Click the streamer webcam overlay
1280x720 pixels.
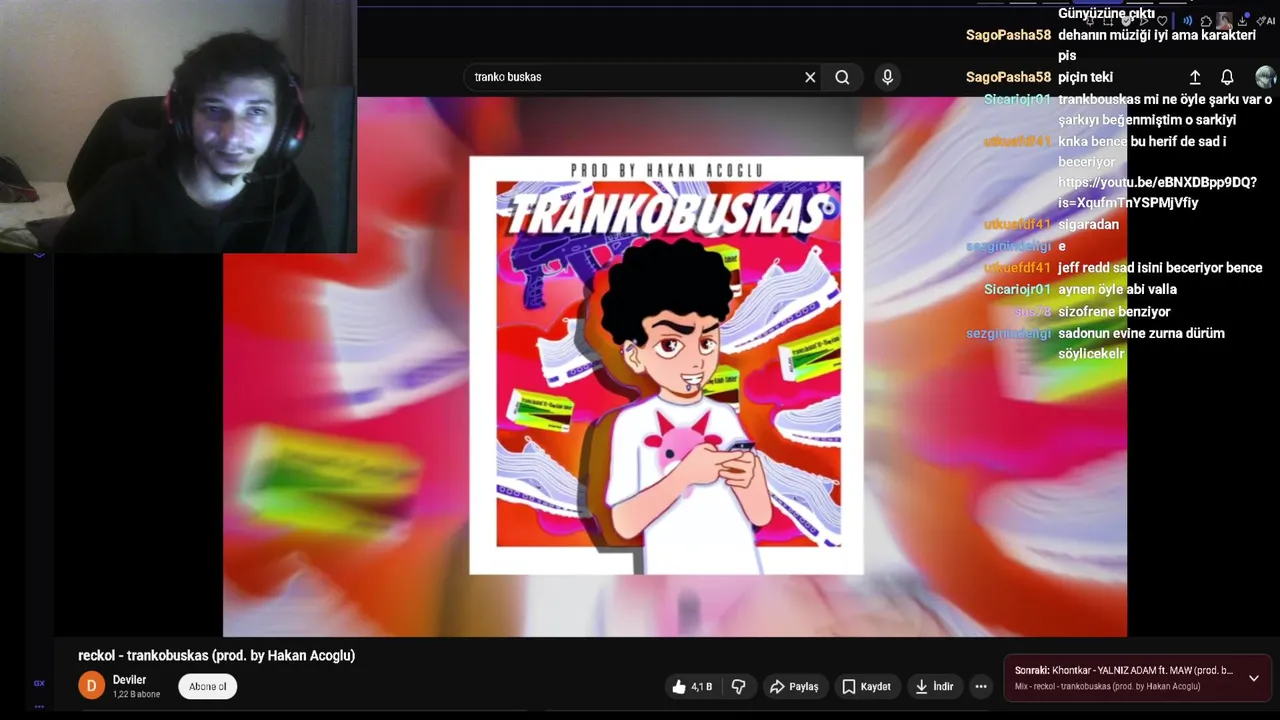[178, 126]
